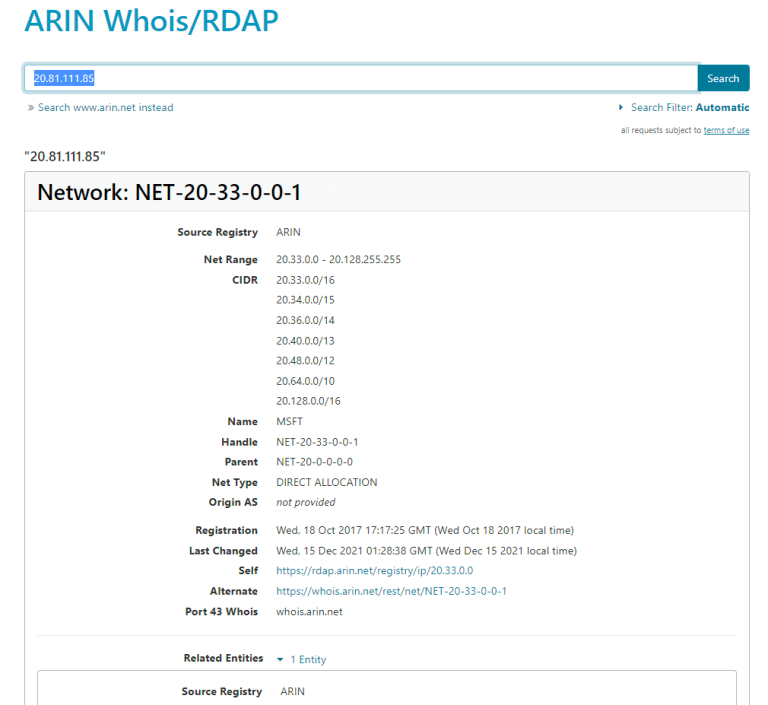
Task: Collapse the Related Entities triangle arrow
Action: (x=279, y=659)
